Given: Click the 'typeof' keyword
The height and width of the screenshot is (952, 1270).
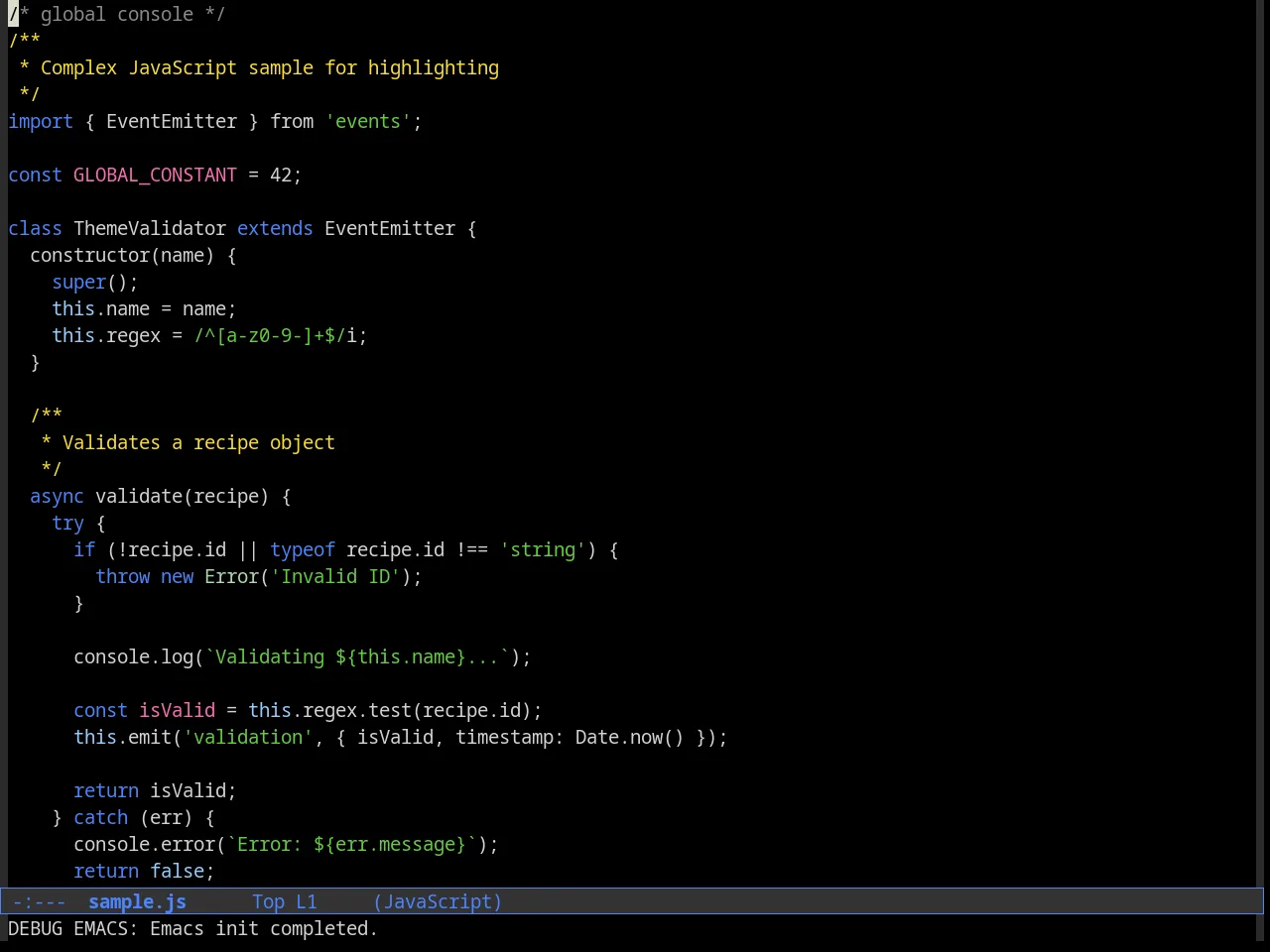Looking at the screenshot, I should 303,549.
